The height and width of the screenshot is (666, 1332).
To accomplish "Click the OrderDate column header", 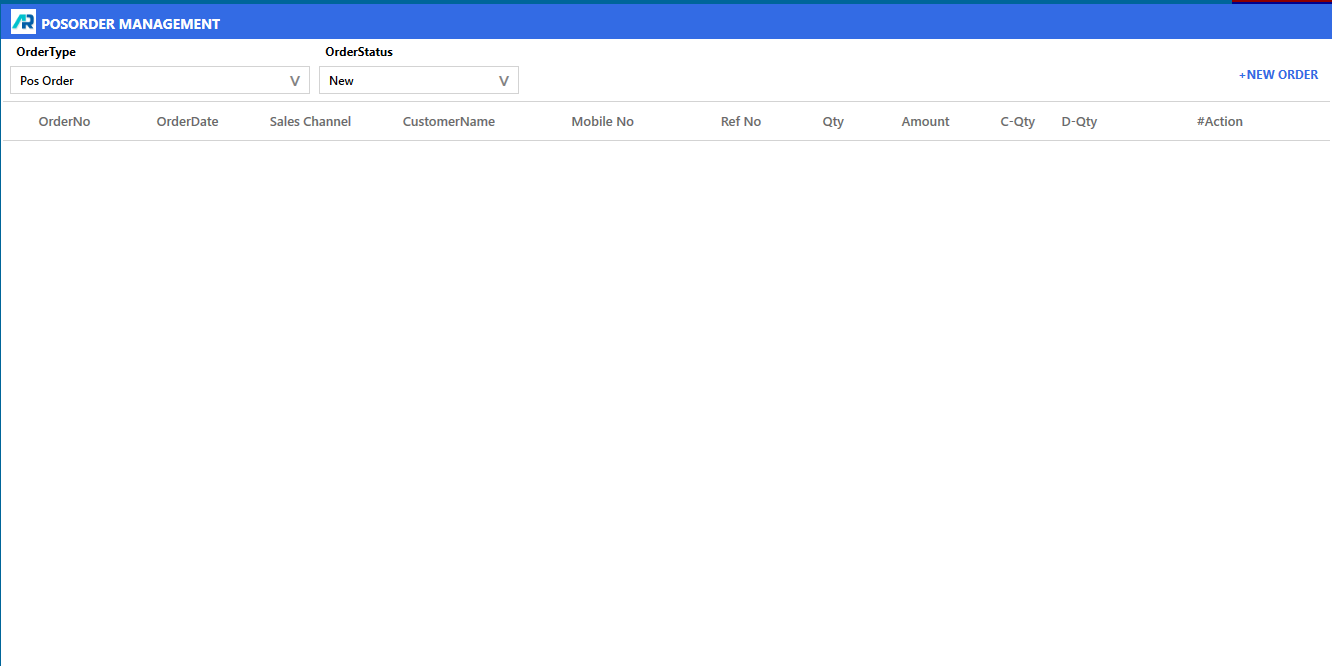I will tap(187, 121).
